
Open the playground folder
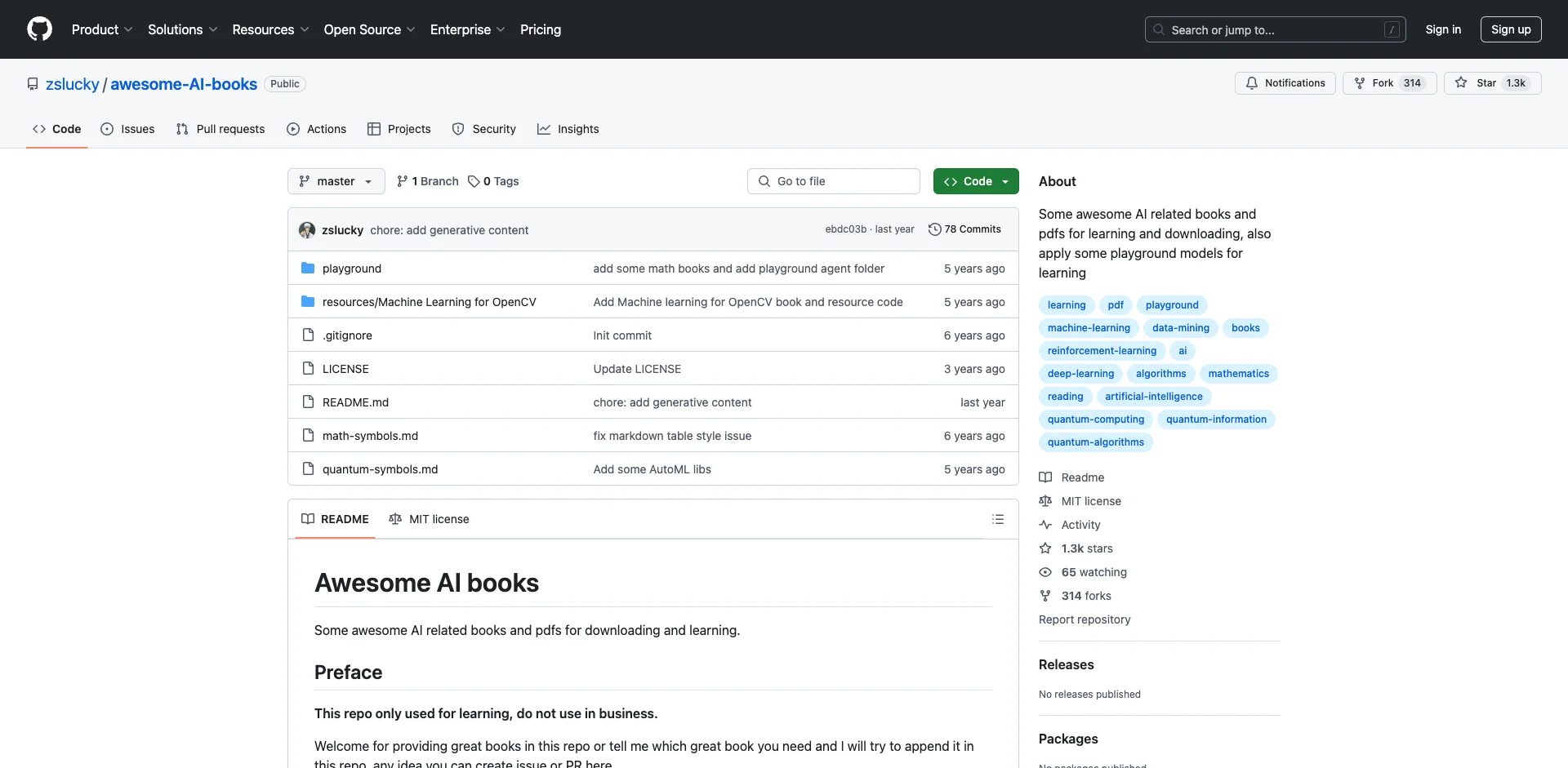point(352,269)
